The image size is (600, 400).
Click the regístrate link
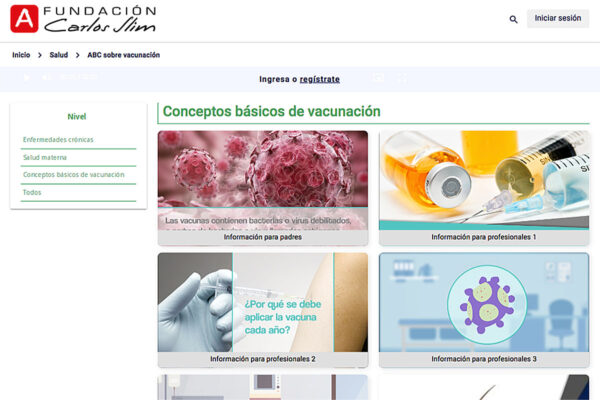click(x=319, y=79)
